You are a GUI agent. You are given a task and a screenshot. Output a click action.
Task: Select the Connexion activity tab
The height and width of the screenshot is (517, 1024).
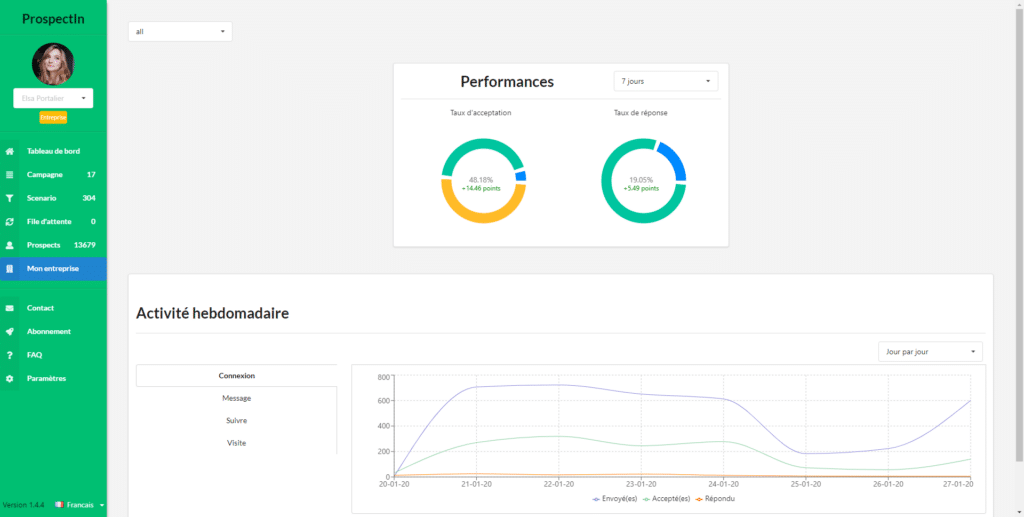(236, 375)
